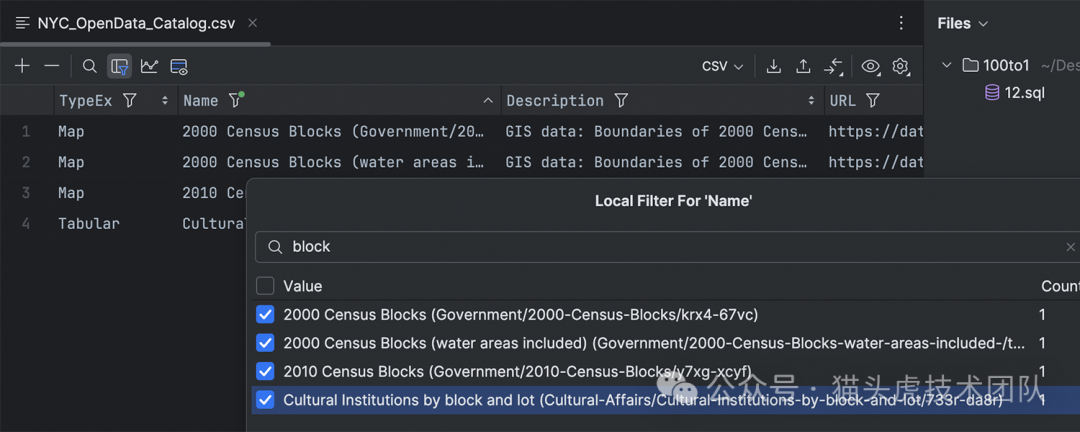
Task: Uncheck 2010 Census Blocks filter value
Action: click(x=265, y=371)
